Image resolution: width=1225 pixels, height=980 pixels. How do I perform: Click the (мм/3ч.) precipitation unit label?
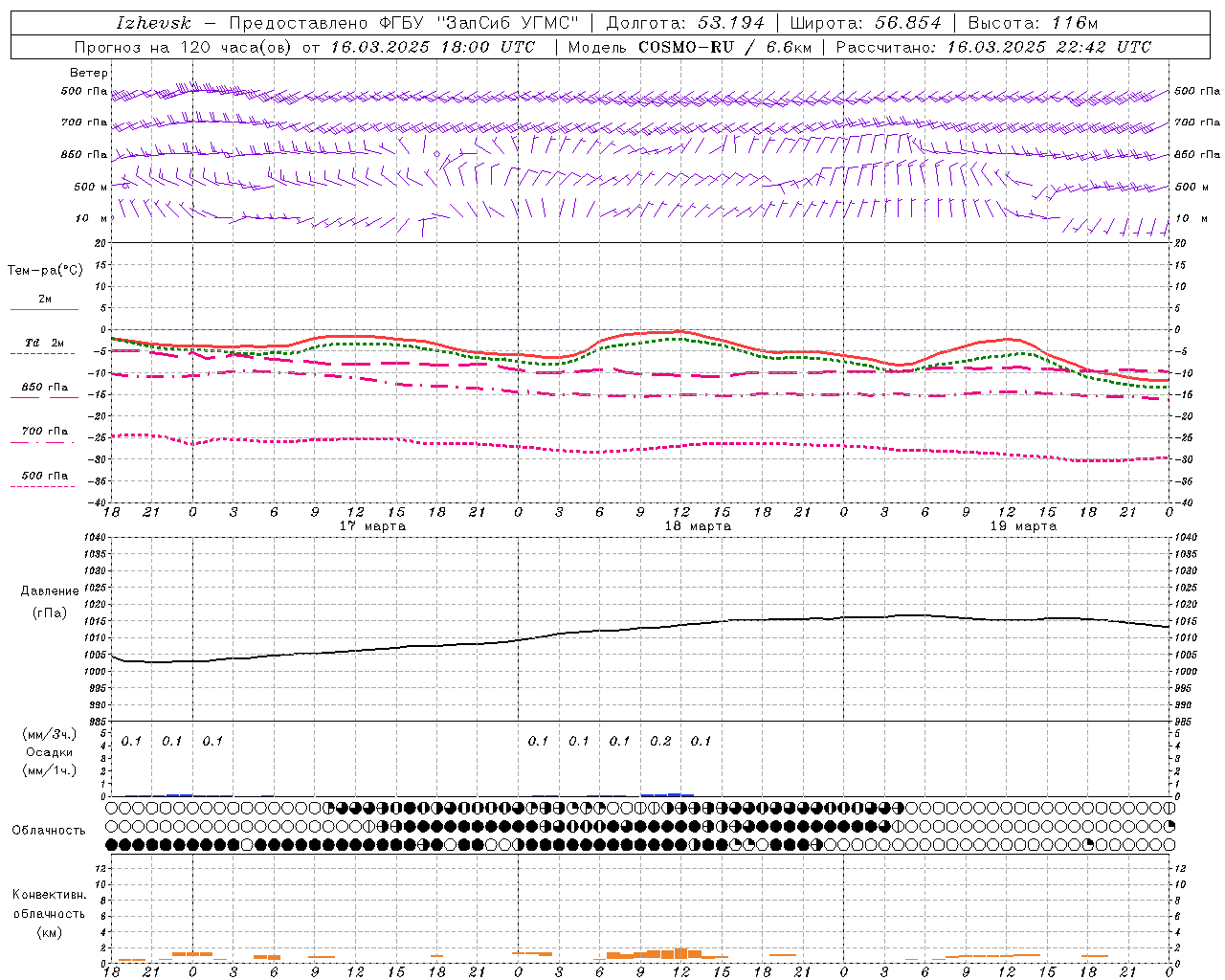50,734
